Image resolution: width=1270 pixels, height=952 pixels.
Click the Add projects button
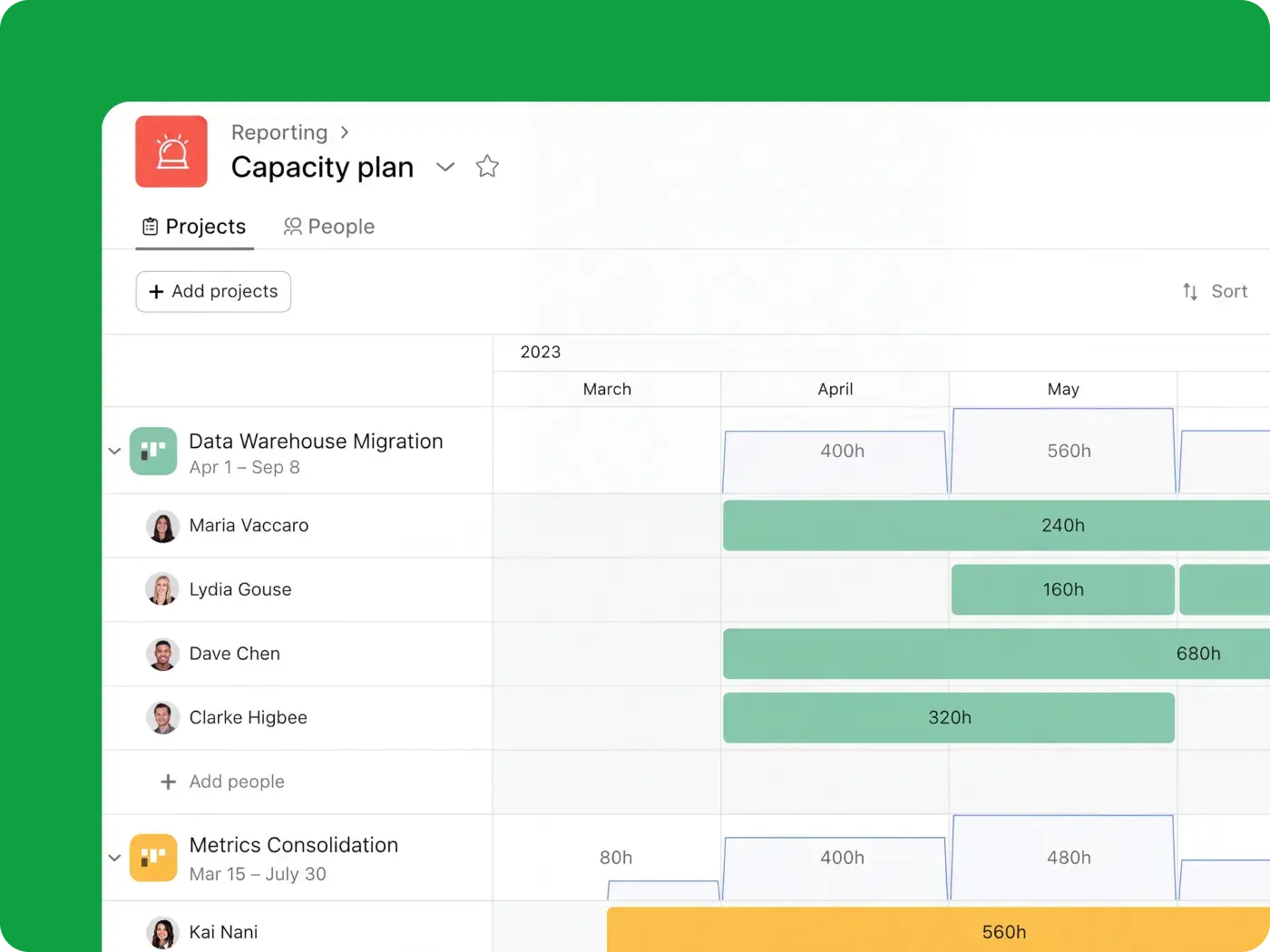[x=213, y=292]
